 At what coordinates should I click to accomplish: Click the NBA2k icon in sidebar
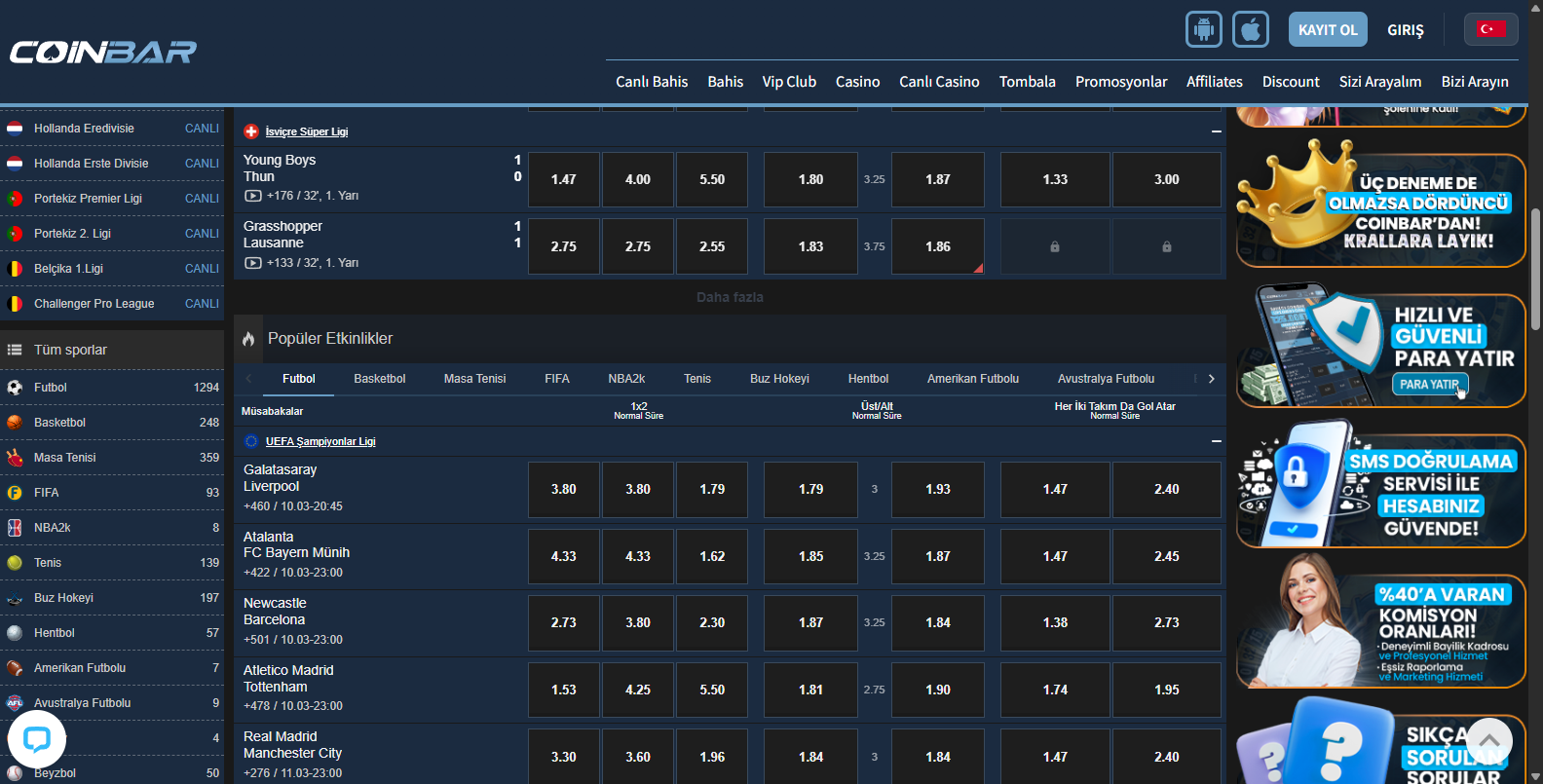point(15,528)
